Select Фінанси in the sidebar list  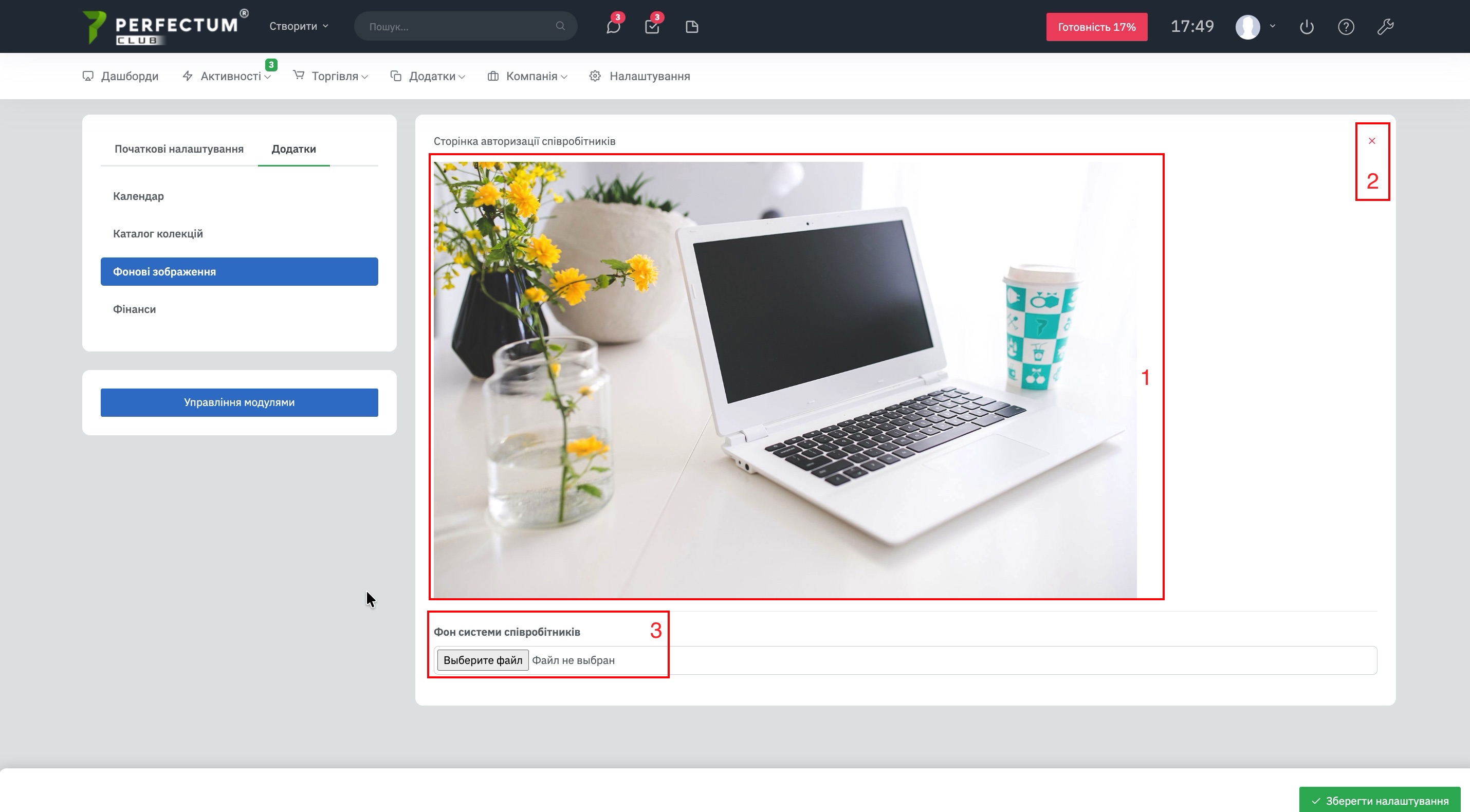(134, 309)
